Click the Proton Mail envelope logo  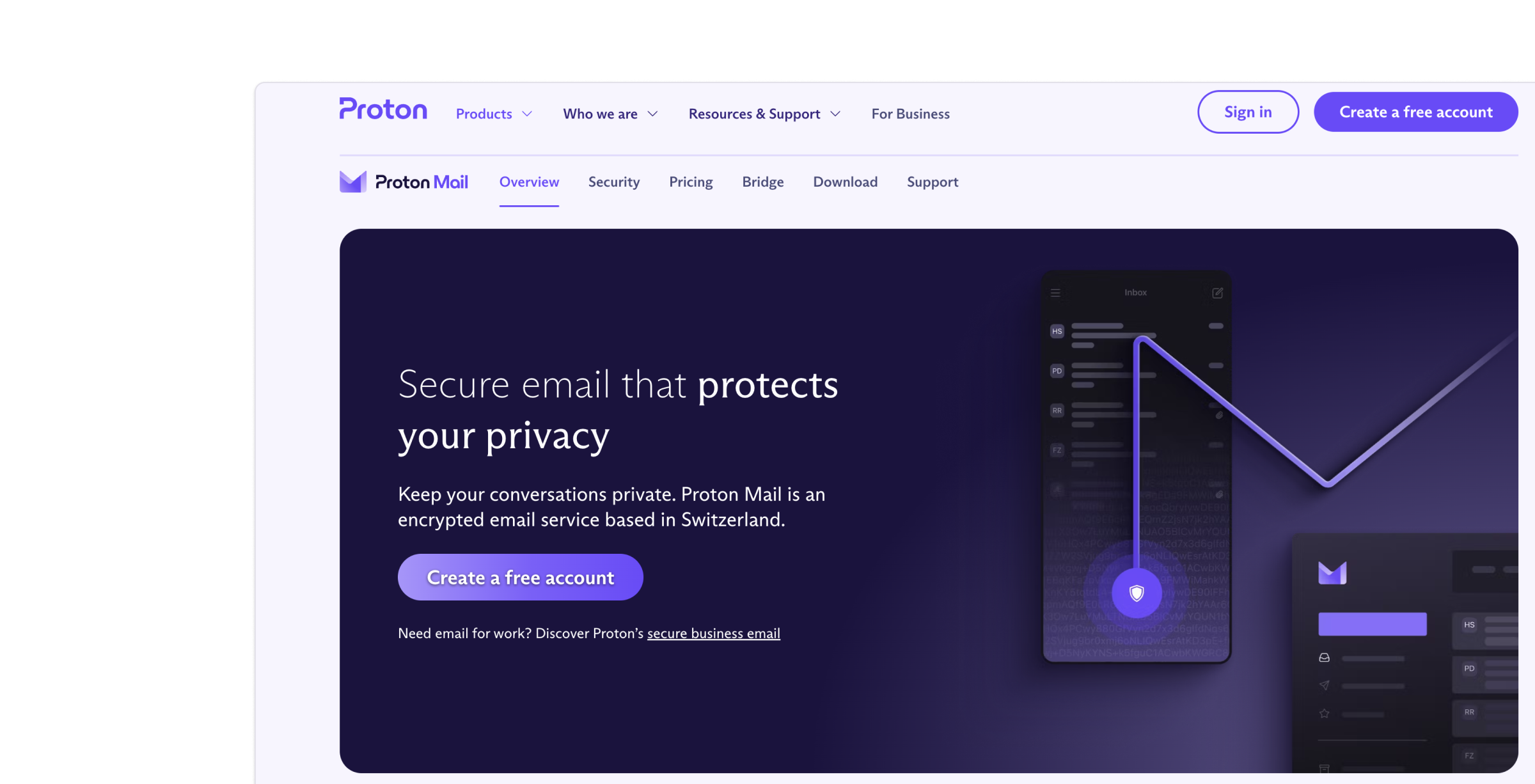pyautogui.click(x=353, y=182)
